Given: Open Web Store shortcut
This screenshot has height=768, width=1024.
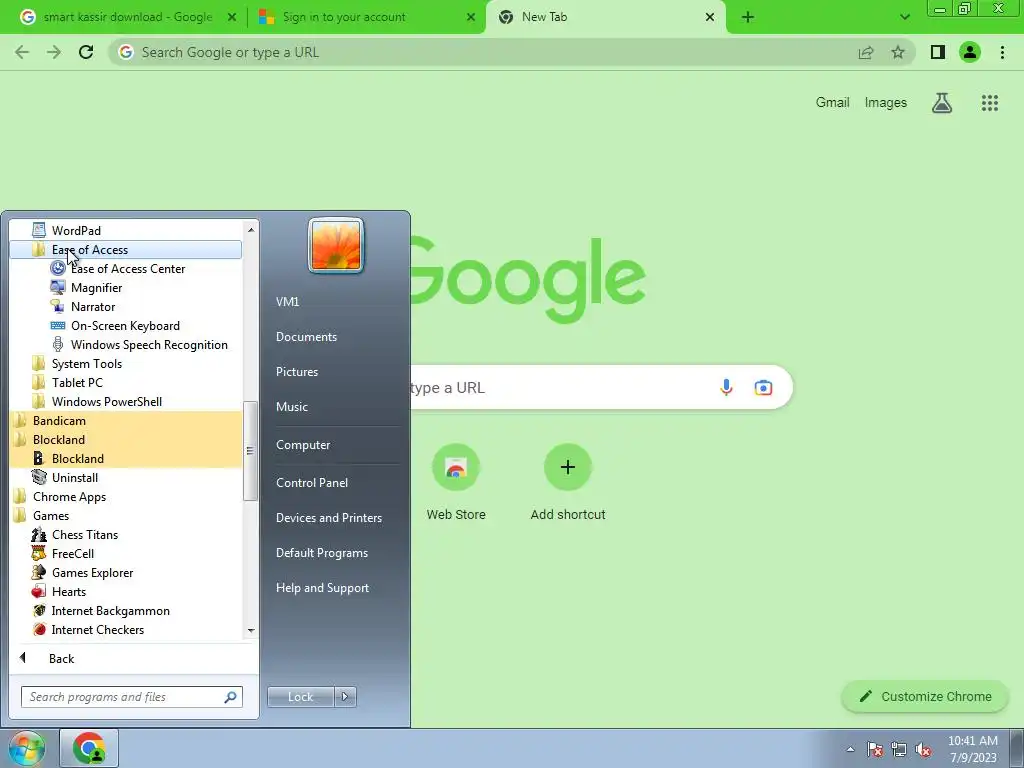Looking at the screenshot, I should [x=456, y=483].
